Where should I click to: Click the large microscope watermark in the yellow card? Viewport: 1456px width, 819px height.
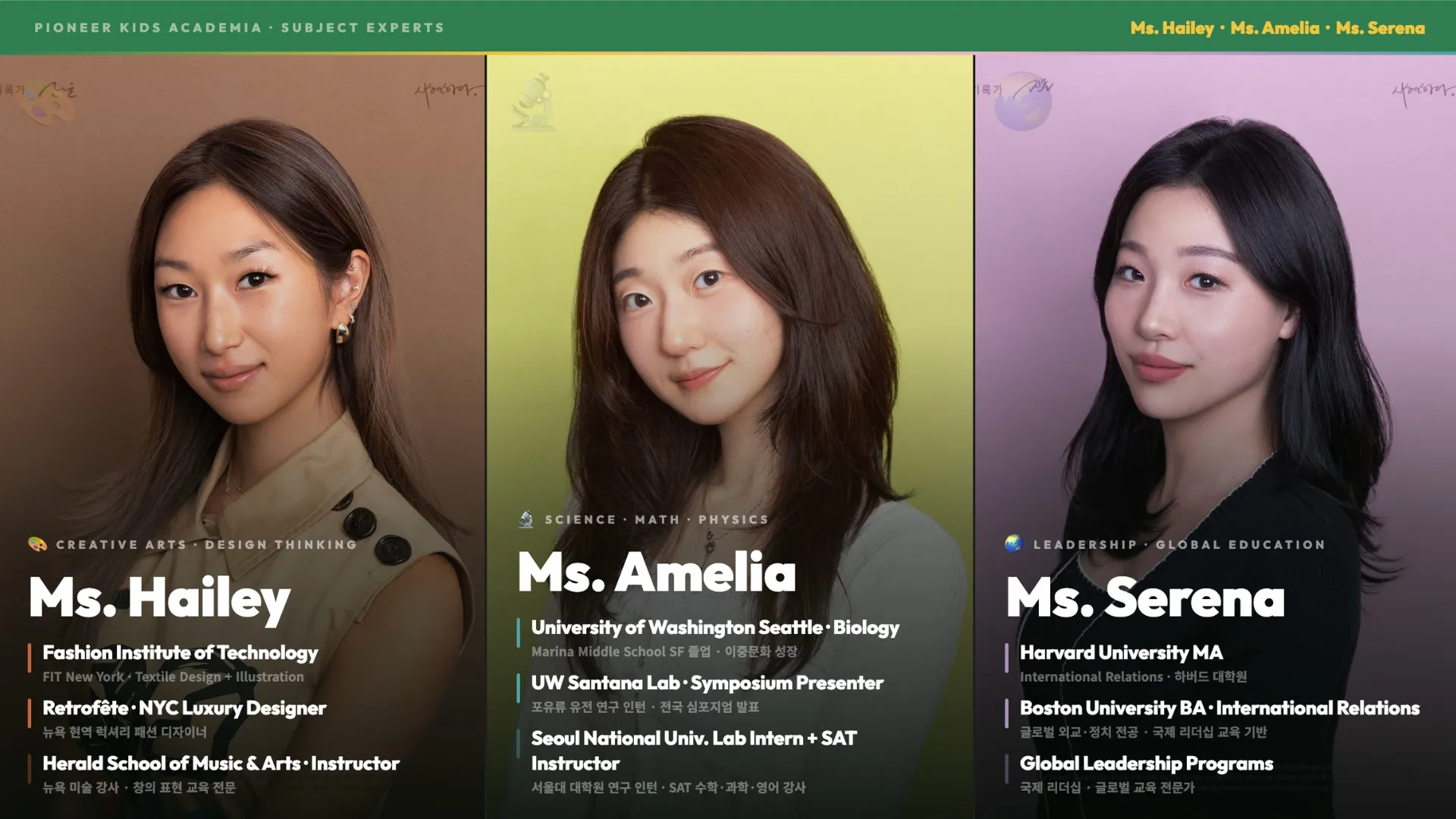click(533, 102)
